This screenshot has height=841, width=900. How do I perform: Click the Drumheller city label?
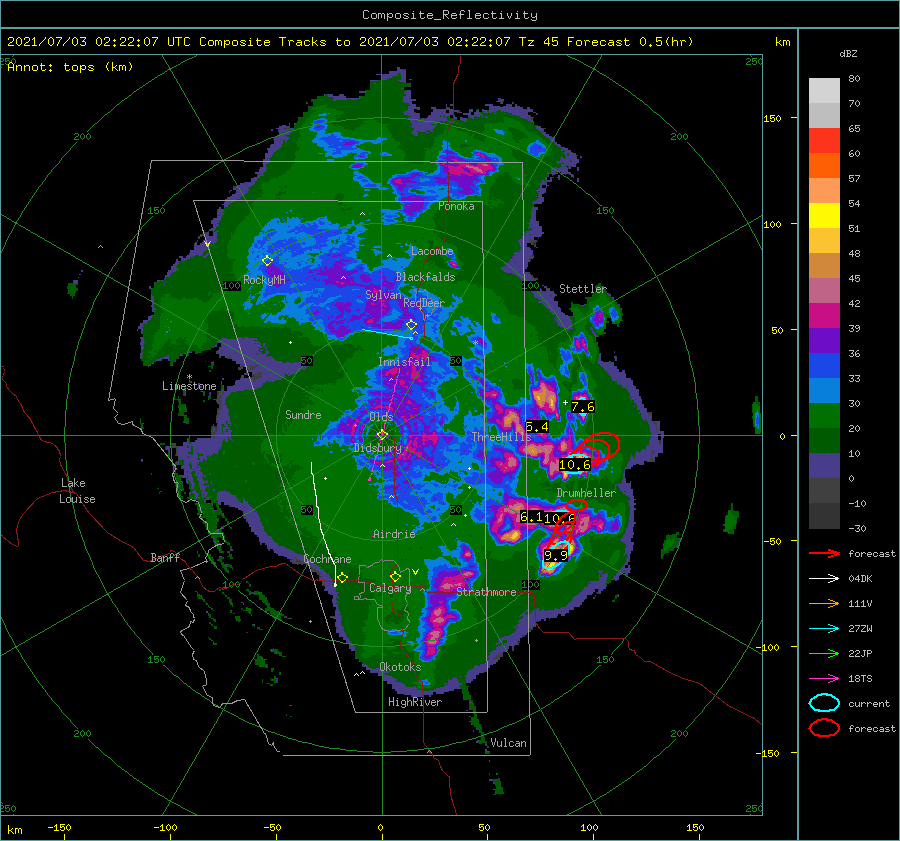[x=586, y=493]
